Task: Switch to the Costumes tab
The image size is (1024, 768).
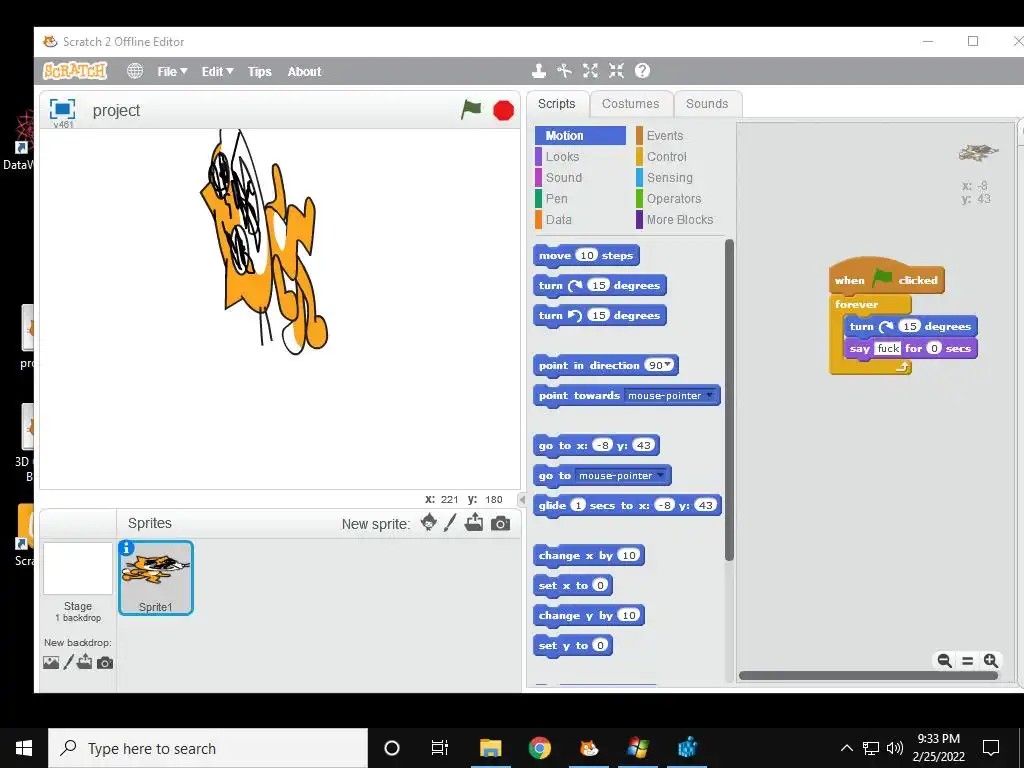Action: click(x=630, y=104)
